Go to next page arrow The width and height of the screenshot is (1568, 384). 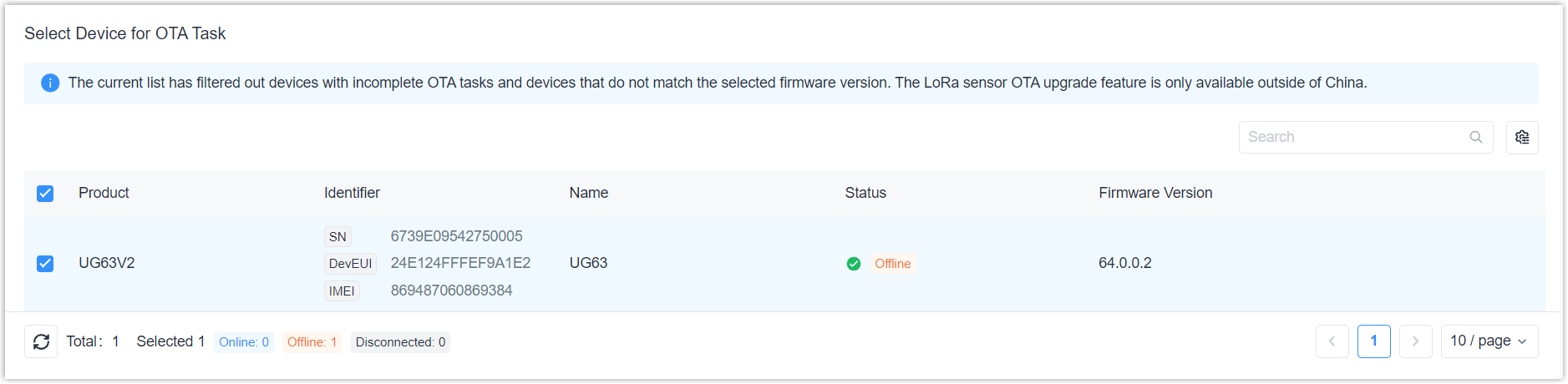pyautogui.click(x=1416, y=341)
